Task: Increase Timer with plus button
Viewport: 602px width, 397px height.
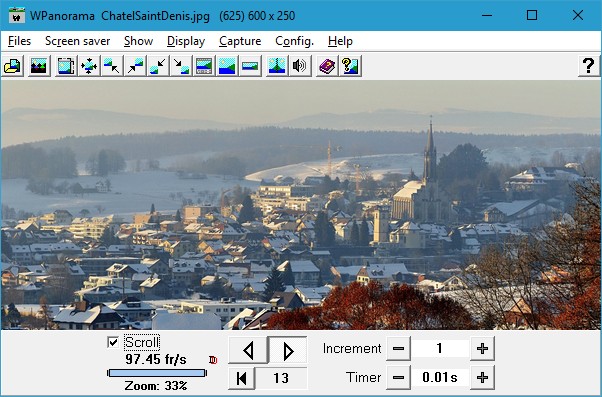Action: 482,377
